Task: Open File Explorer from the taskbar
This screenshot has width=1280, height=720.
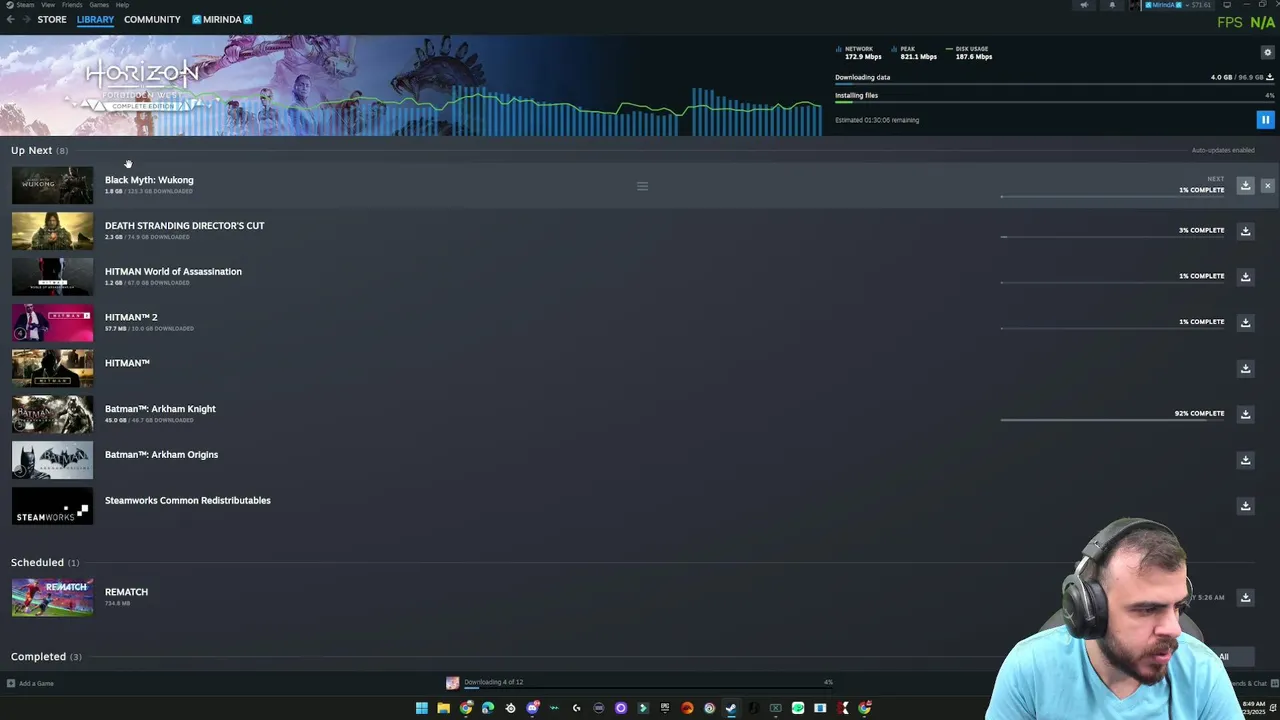Action: pos(443,708)
